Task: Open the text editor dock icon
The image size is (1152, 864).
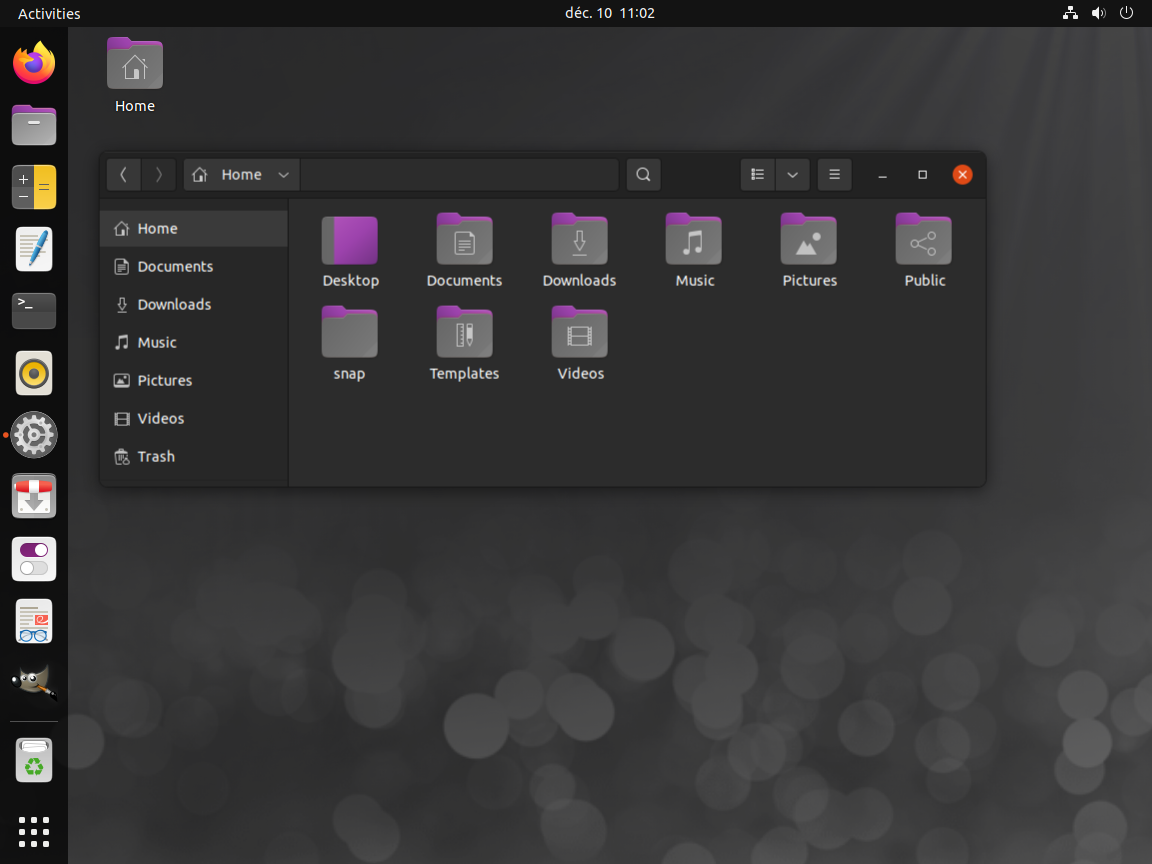Action: click(34, 249)
